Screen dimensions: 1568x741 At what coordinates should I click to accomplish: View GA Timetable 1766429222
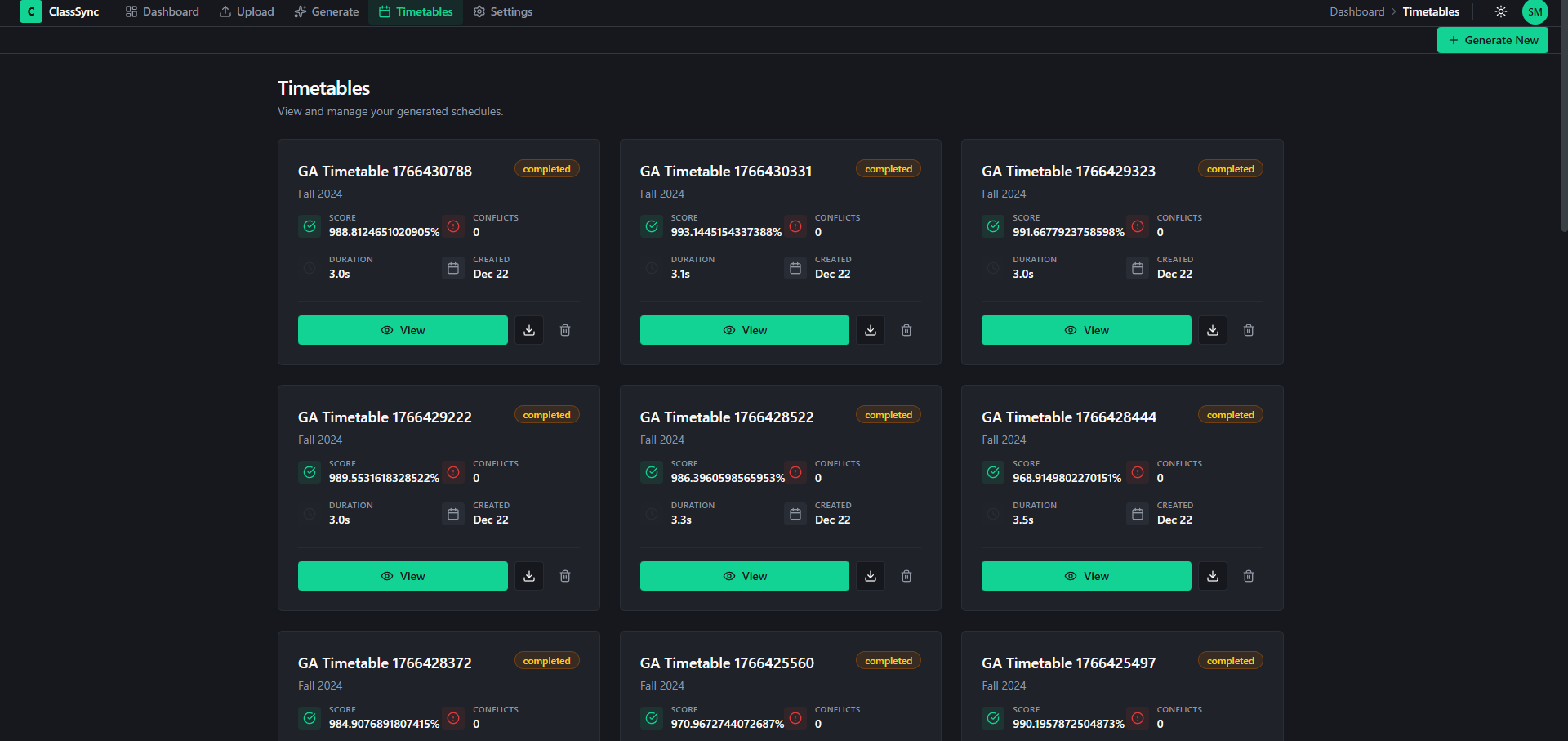pyautogui.click(x=403, y=576)
